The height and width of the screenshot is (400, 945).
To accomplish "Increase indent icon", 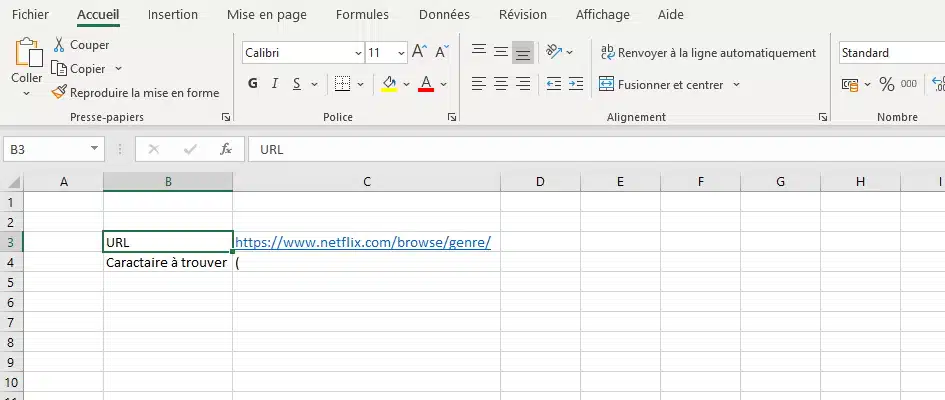I will tap(576, 84).
